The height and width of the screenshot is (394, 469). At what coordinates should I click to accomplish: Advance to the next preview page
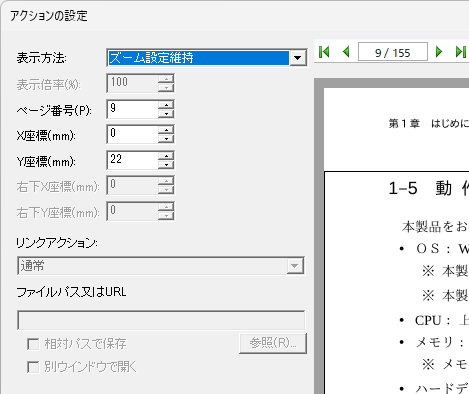coord(439,52)
